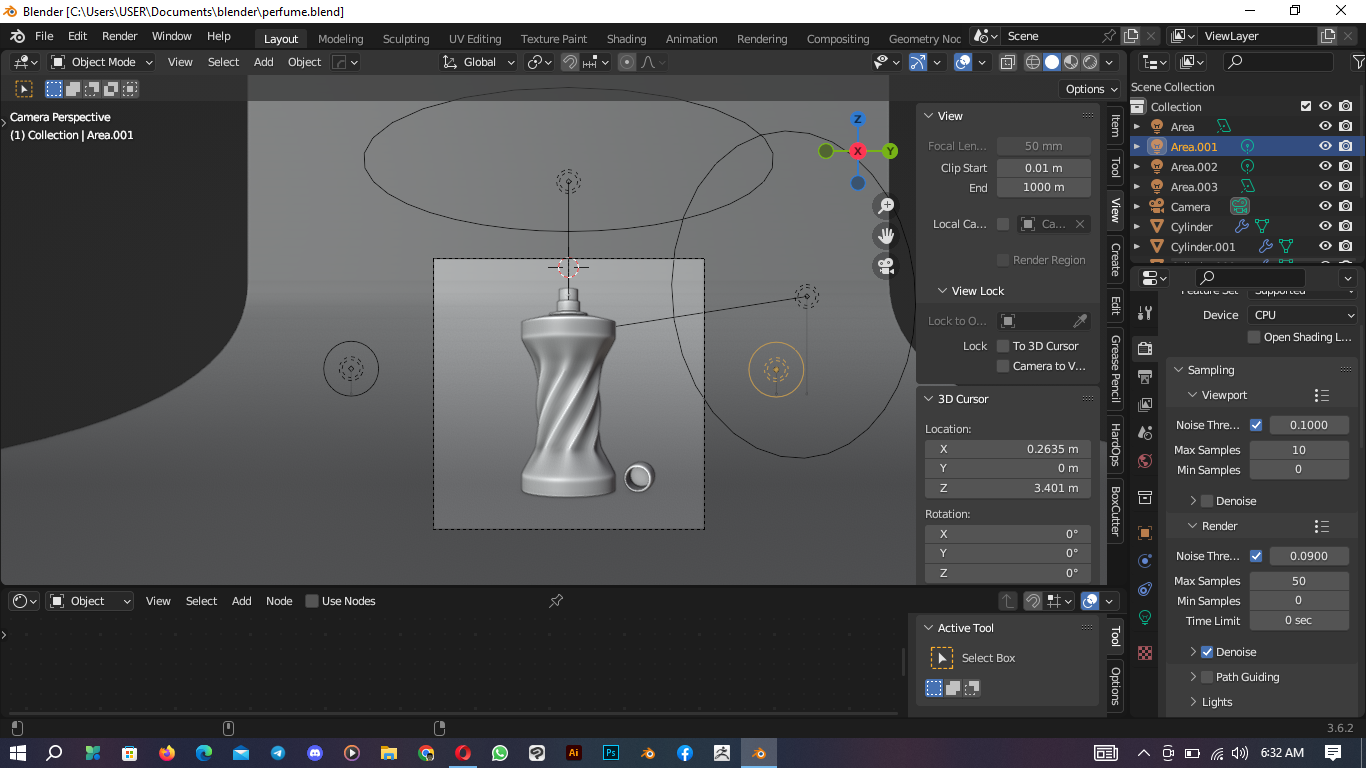
Task: Open the HardOps sidebar tab
Action: [1115, 446]
